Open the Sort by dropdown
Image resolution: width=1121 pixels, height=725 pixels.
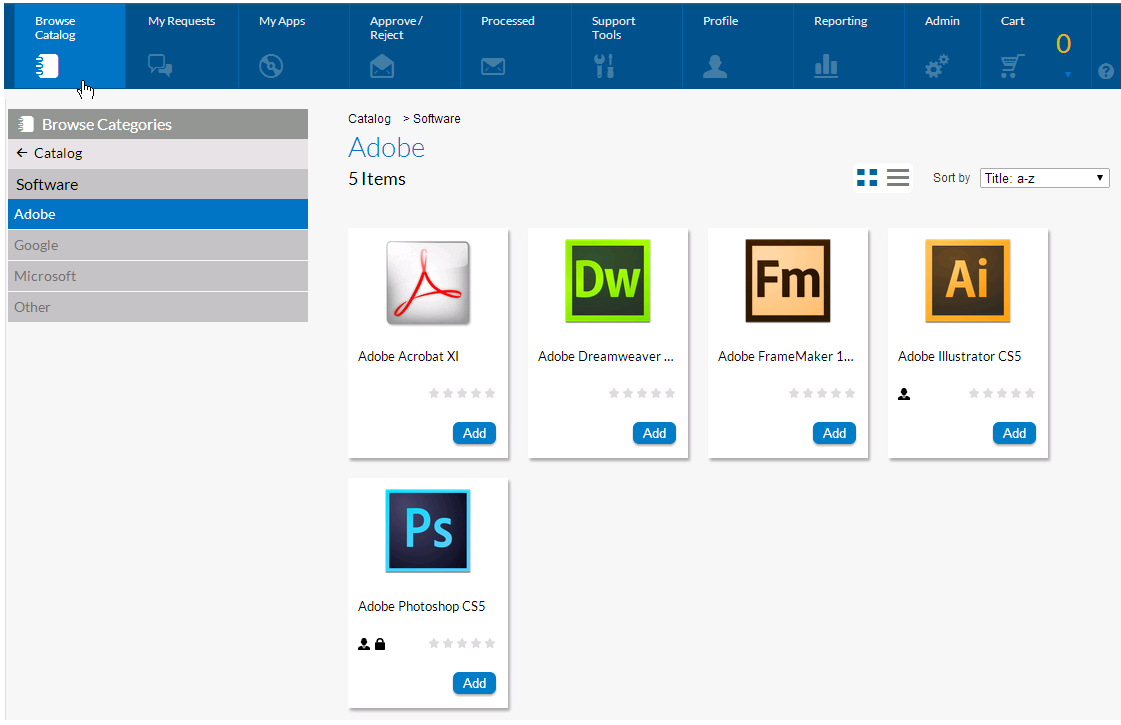tap(1044, 177)
